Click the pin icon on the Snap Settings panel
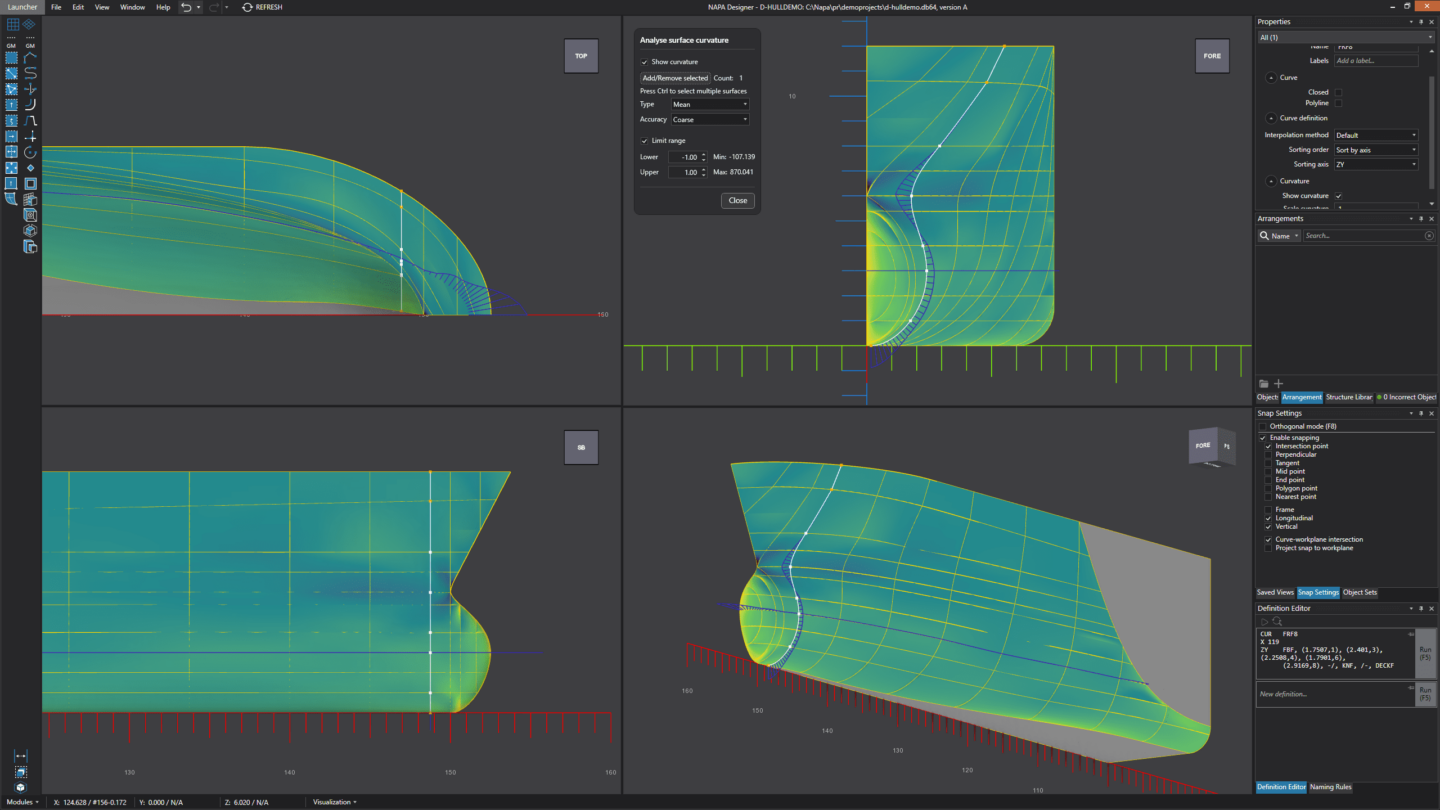The image size is (1440, 810). click(1421, 413)
